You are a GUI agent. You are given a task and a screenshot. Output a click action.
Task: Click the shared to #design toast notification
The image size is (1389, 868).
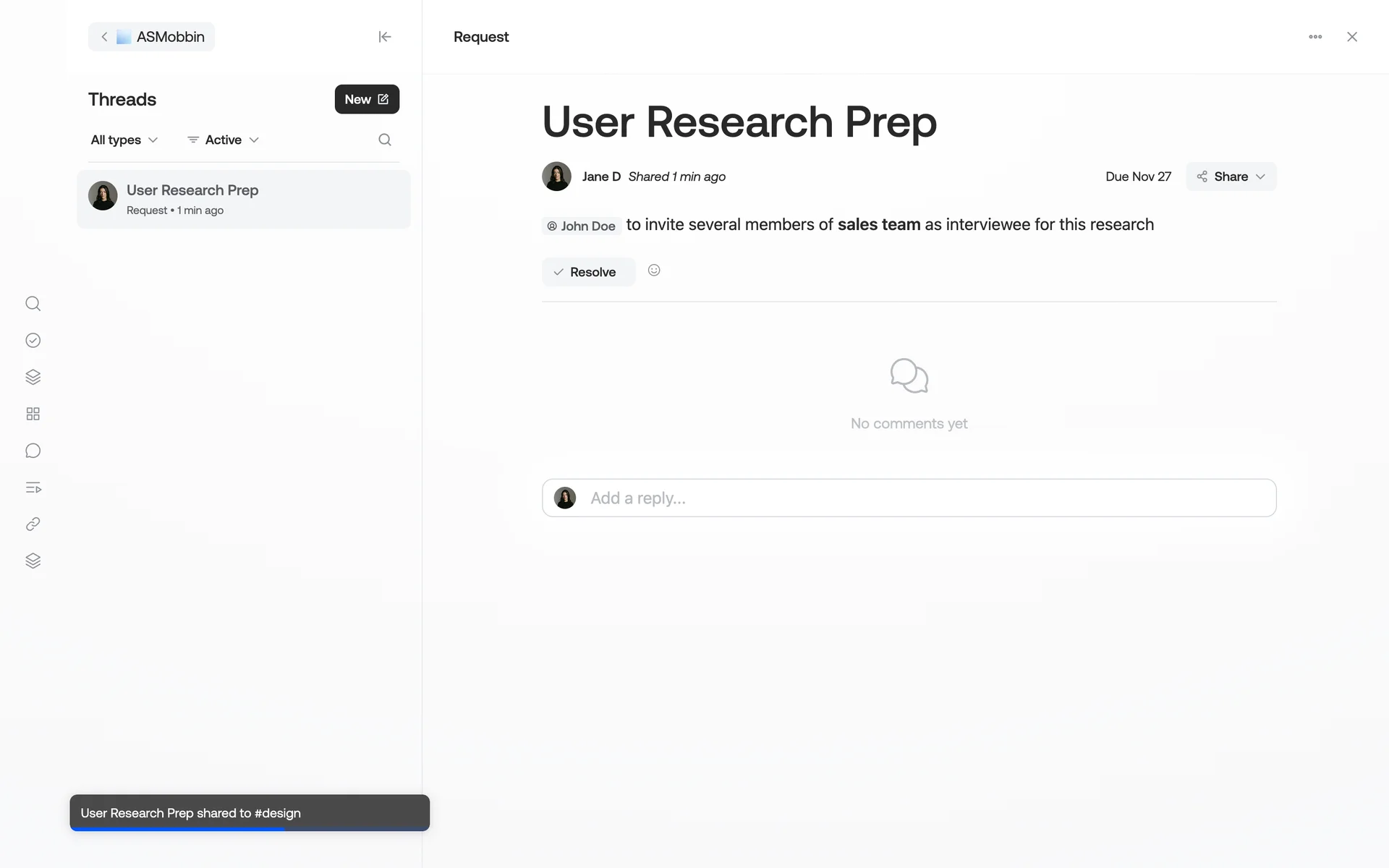[x=250, y=812]
